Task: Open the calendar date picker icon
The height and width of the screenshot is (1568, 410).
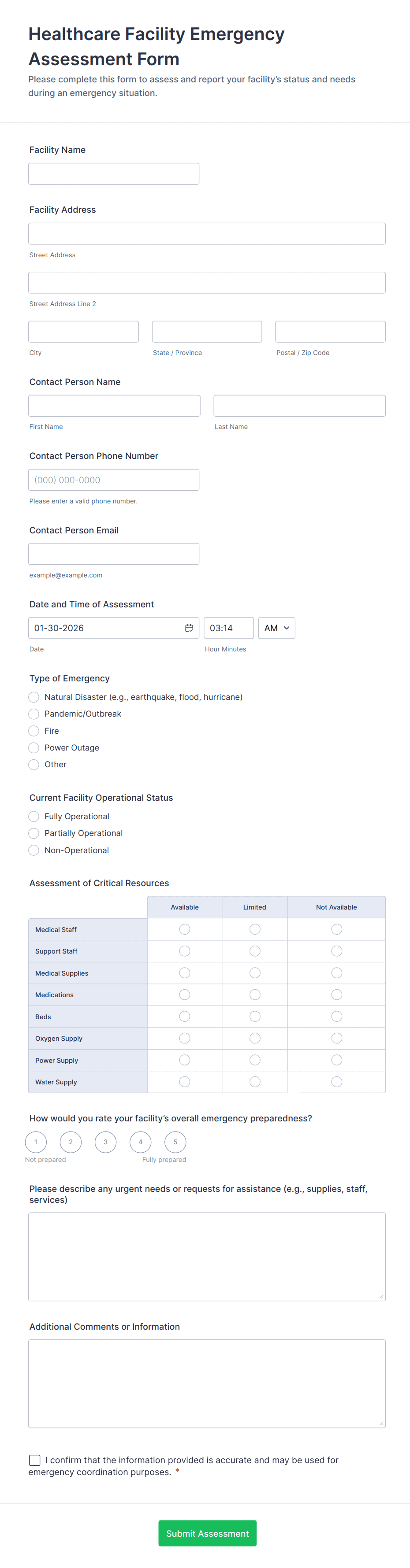Action: (x=189, y=628)
